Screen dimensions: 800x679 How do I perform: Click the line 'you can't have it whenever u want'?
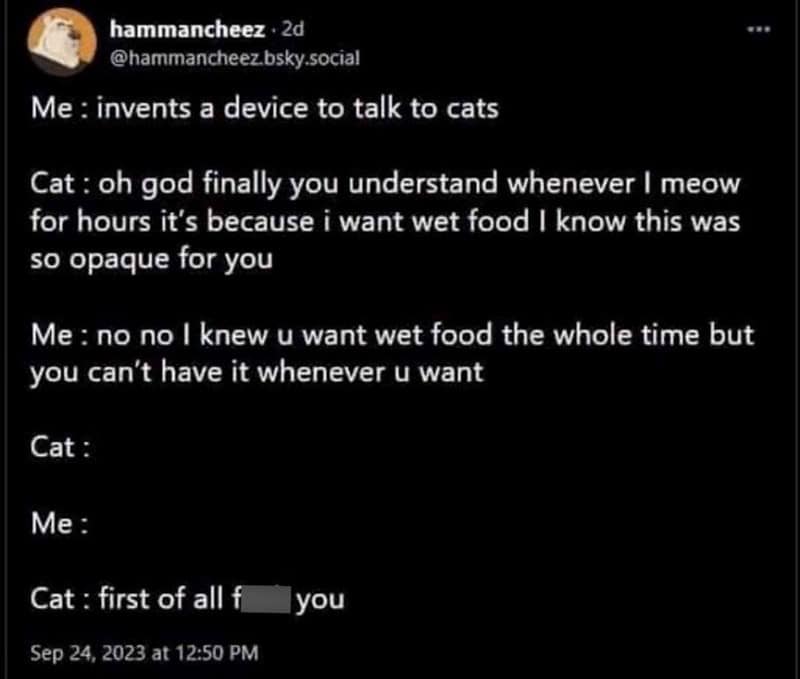tap(257, 372)
